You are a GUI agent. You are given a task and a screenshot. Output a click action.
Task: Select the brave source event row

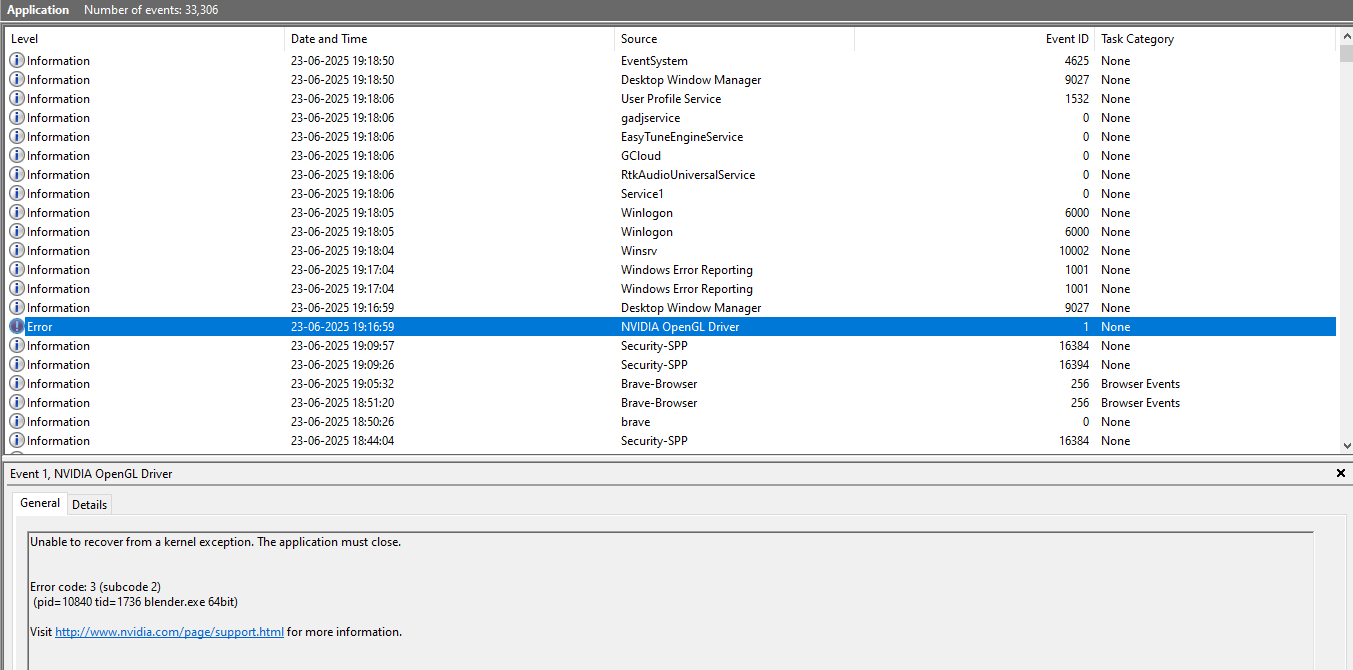pos(671,422)
